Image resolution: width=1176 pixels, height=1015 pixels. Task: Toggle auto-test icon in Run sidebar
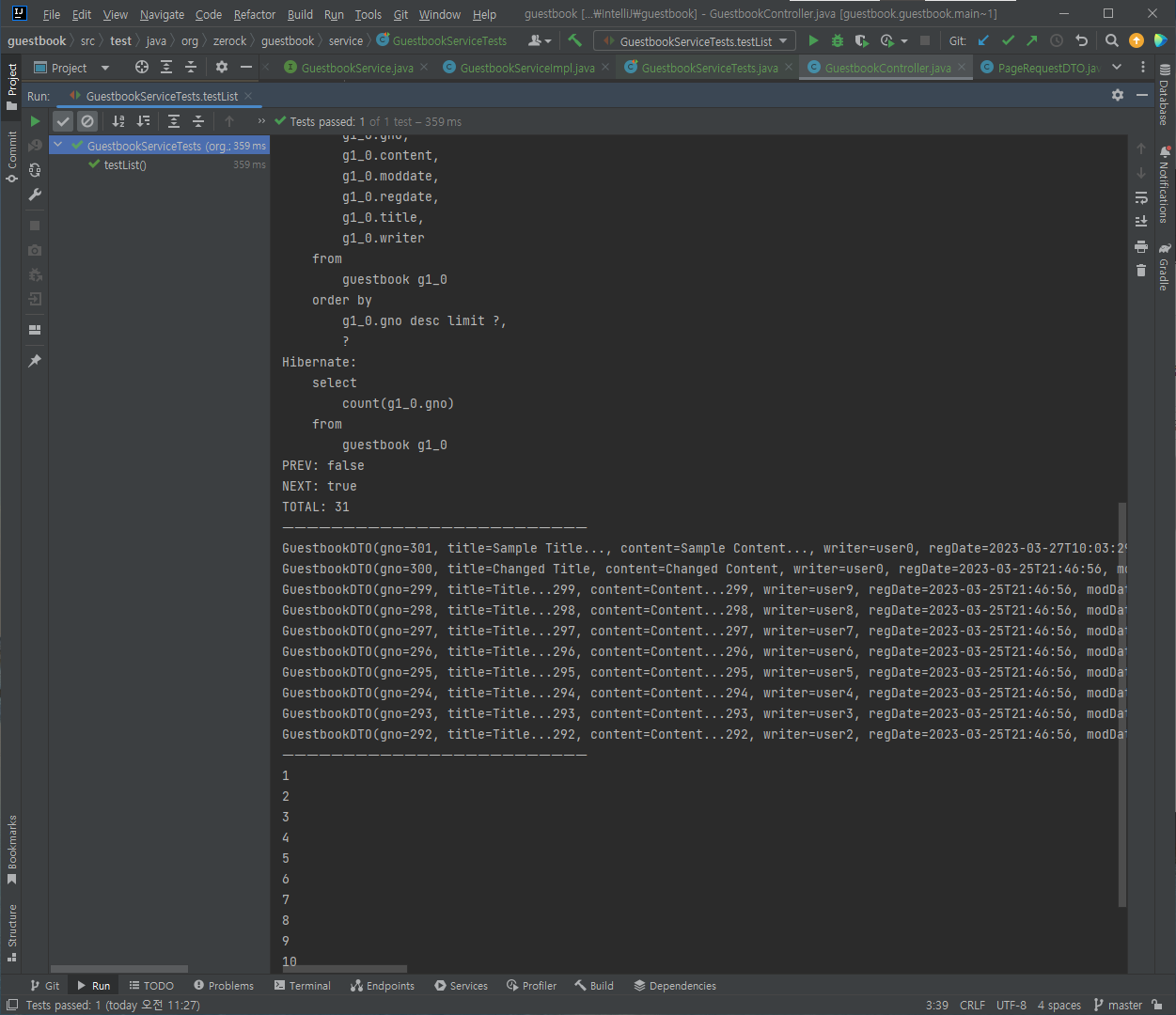(35, 170)
